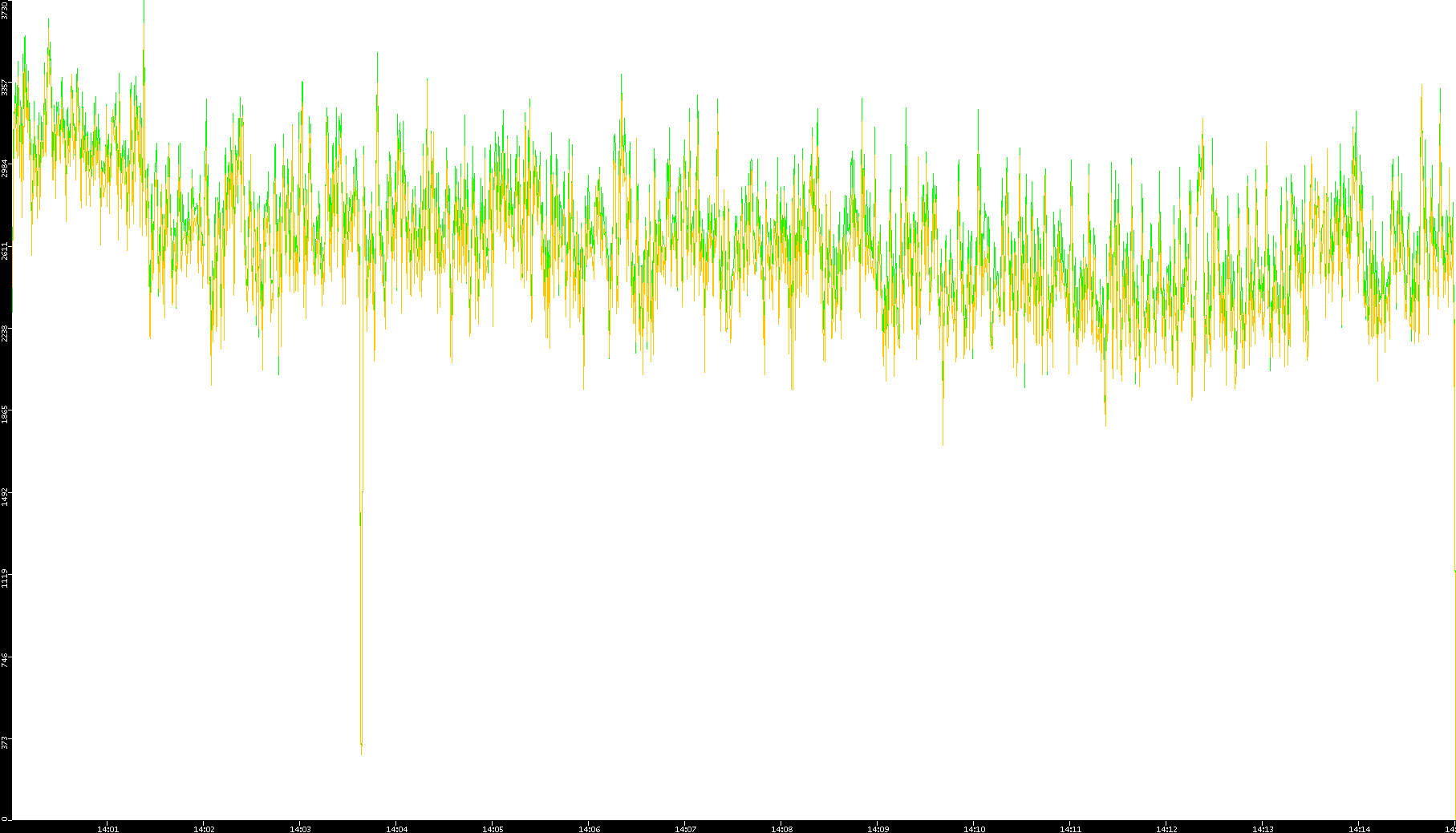Click the 14:01 time axis label
Screen dimensions: 1456x833
pos(107,828)
